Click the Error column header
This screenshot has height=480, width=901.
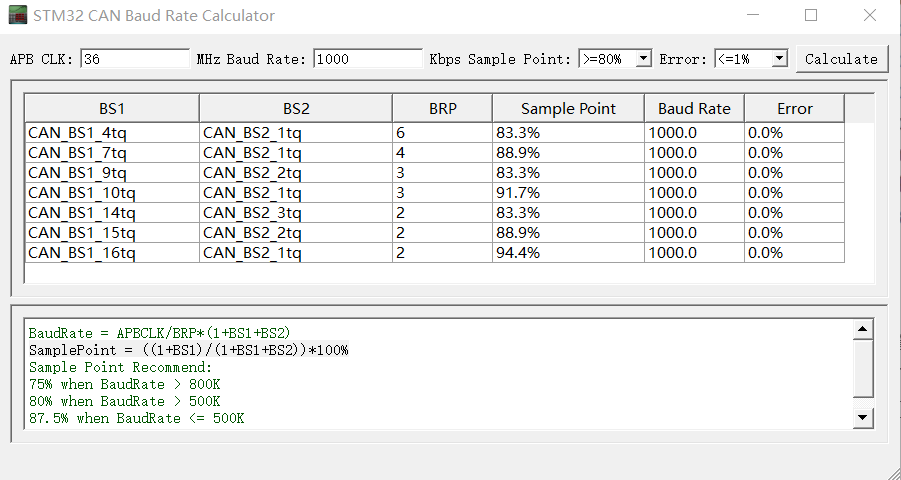[795, 109]
